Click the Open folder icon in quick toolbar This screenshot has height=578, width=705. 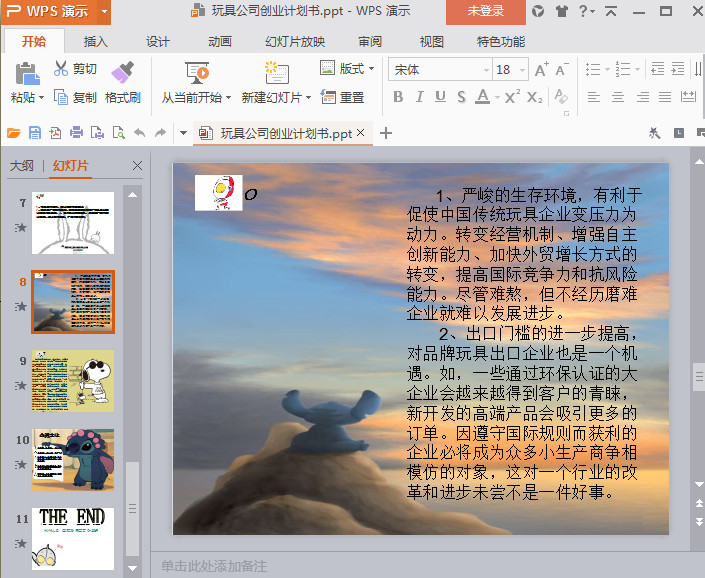[13, 133]
